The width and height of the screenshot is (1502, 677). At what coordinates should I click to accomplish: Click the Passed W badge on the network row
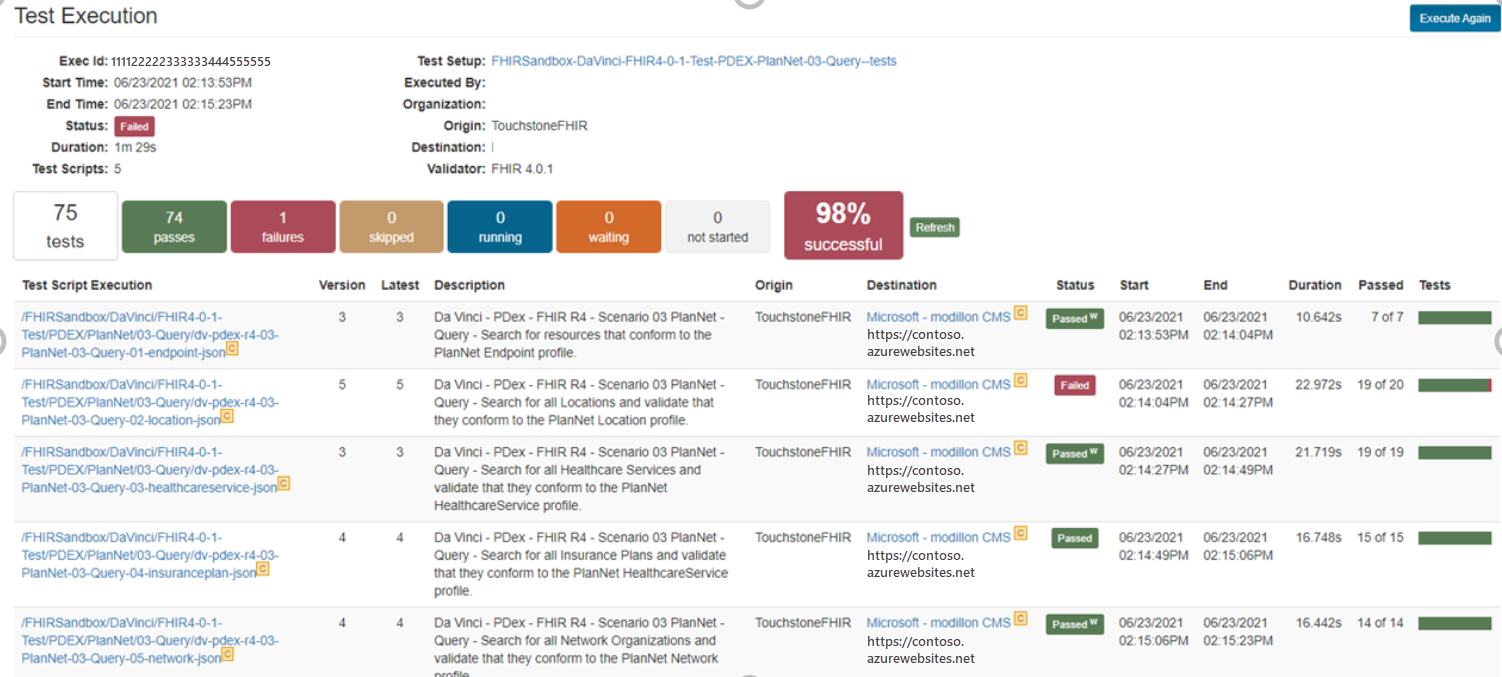pos(1074,623)
